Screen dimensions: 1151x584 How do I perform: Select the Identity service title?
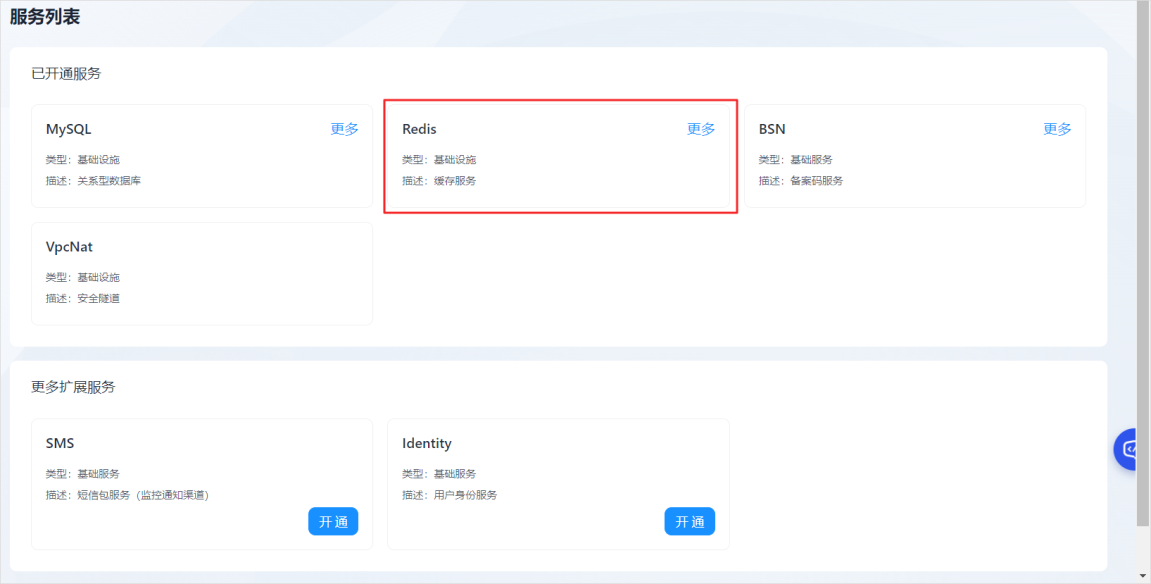[x=427, y=444]
